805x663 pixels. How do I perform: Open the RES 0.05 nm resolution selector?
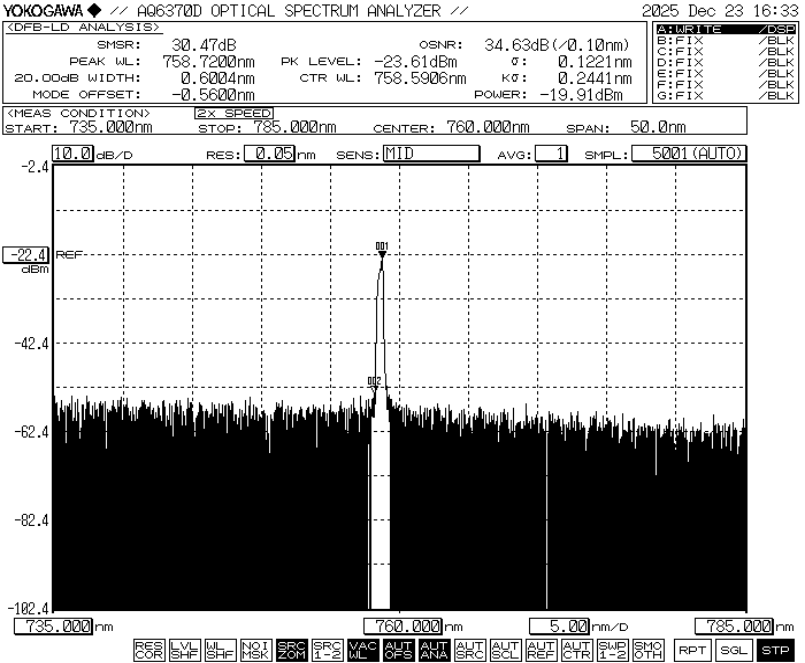click(x=268, y=154)
